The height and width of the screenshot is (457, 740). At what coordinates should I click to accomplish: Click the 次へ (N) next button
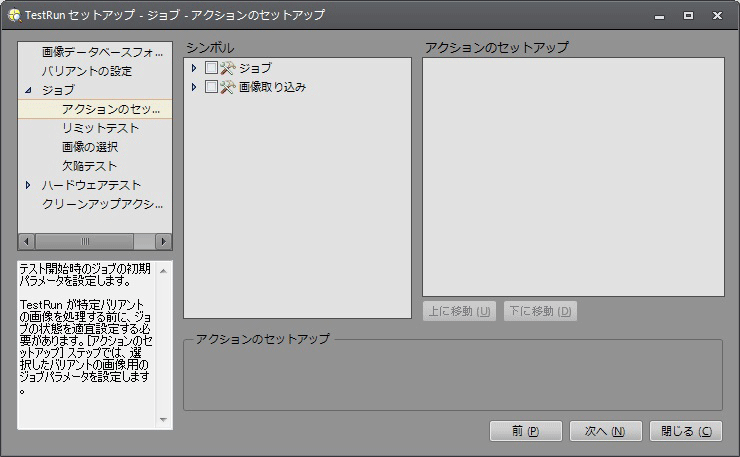(x=605, y=431)
